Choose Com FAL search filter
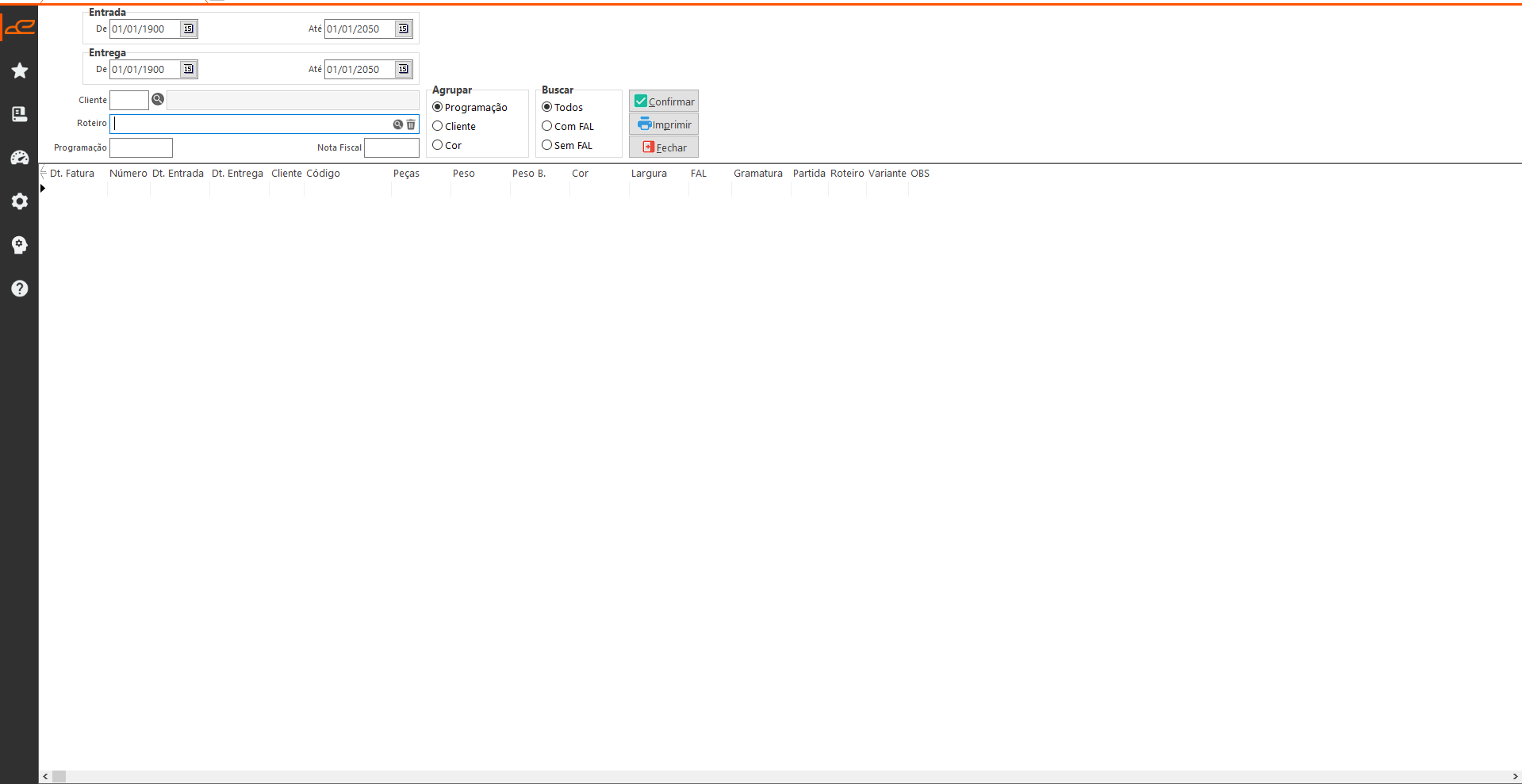Screen dimensions: 1522x784 click(547, 126)
